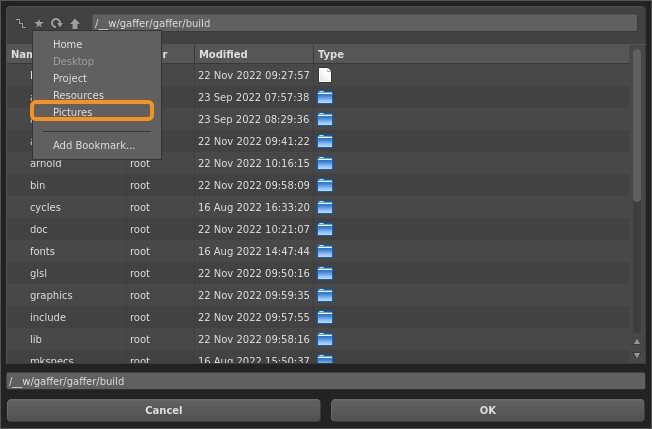Click the folder icon dated 23 Sep 2022 08:29:36
Viewport: 652px width, 429px height.
tap(325, 119)
